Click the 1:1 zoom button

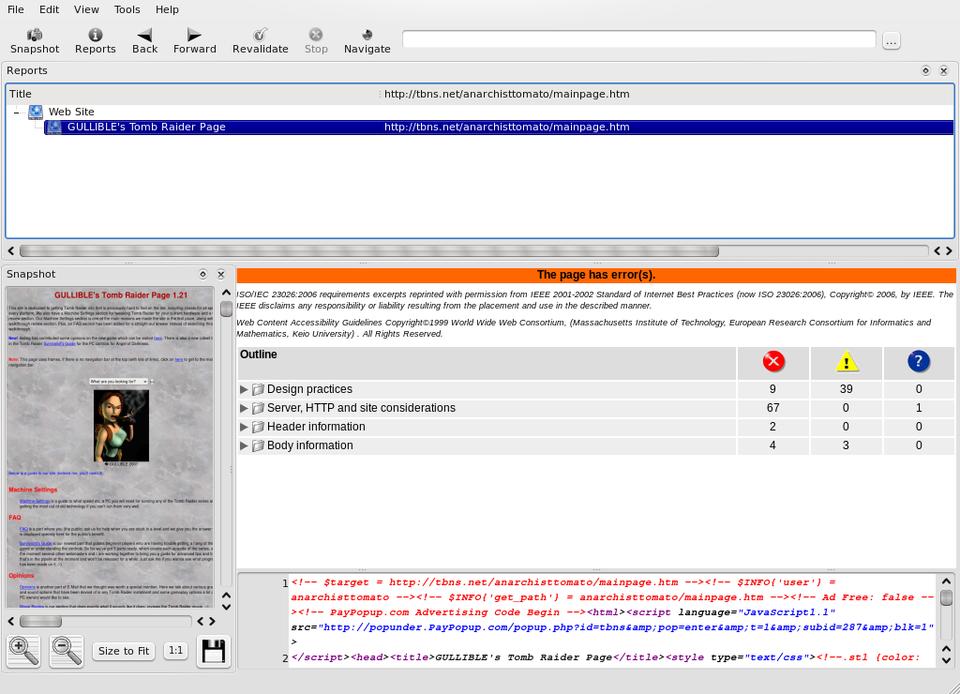pyautogui.click(x=176, y=650)
